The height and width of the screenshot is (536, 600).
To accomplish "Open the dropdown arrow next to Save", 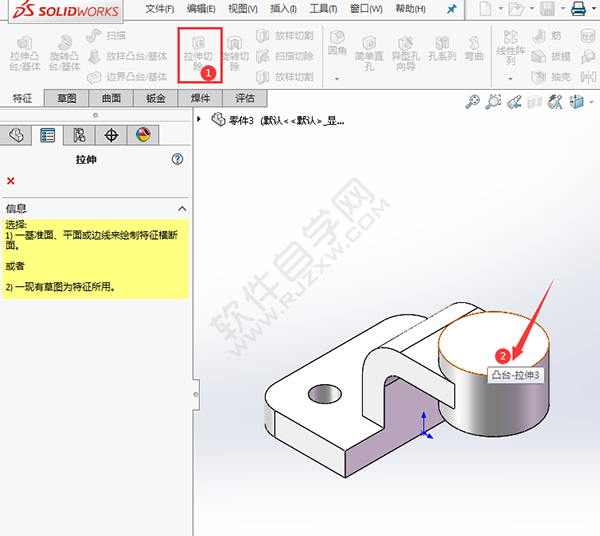I will click(563, 8).
